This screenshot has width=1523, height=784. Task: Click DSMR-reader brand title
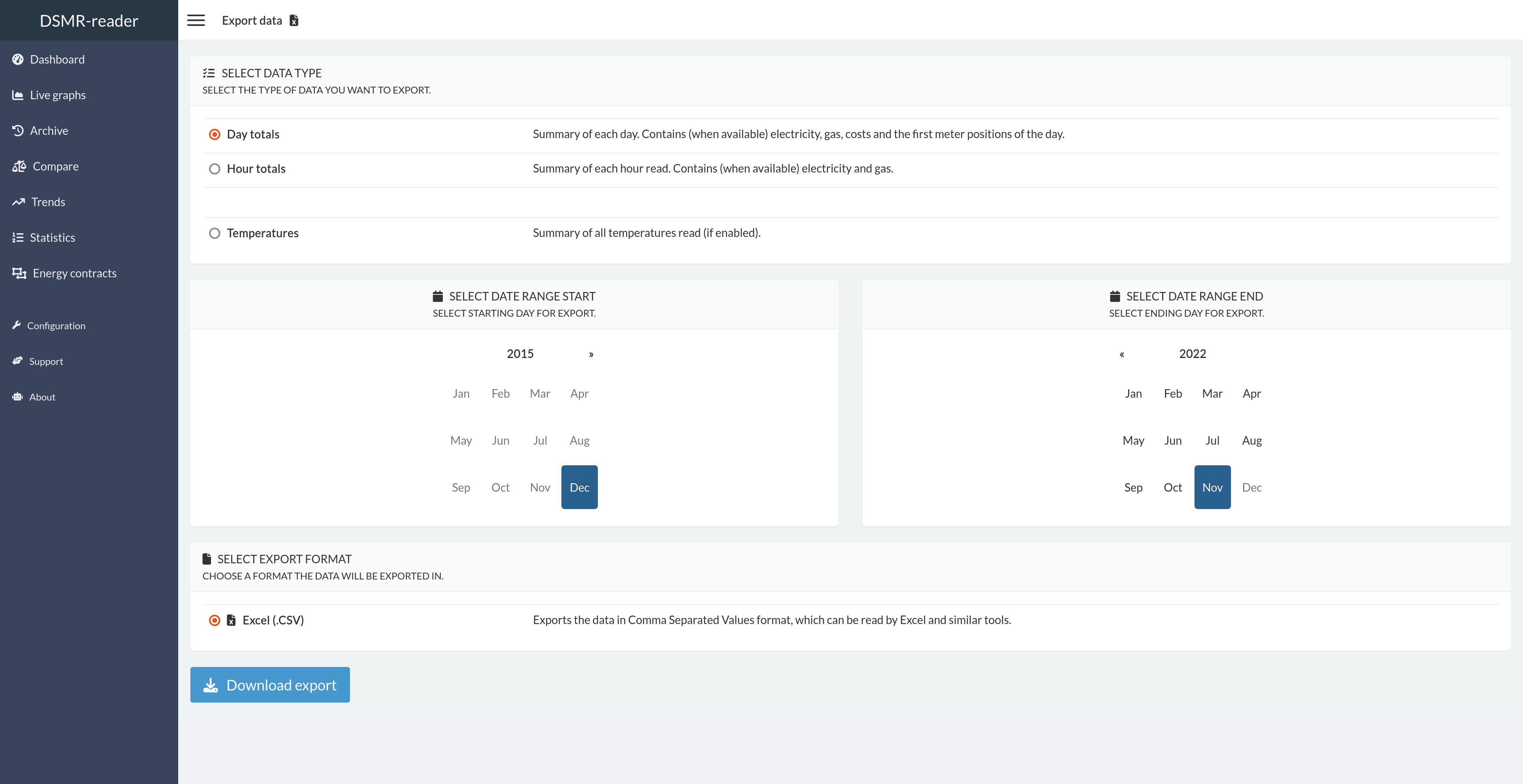[x=89, y=21]
